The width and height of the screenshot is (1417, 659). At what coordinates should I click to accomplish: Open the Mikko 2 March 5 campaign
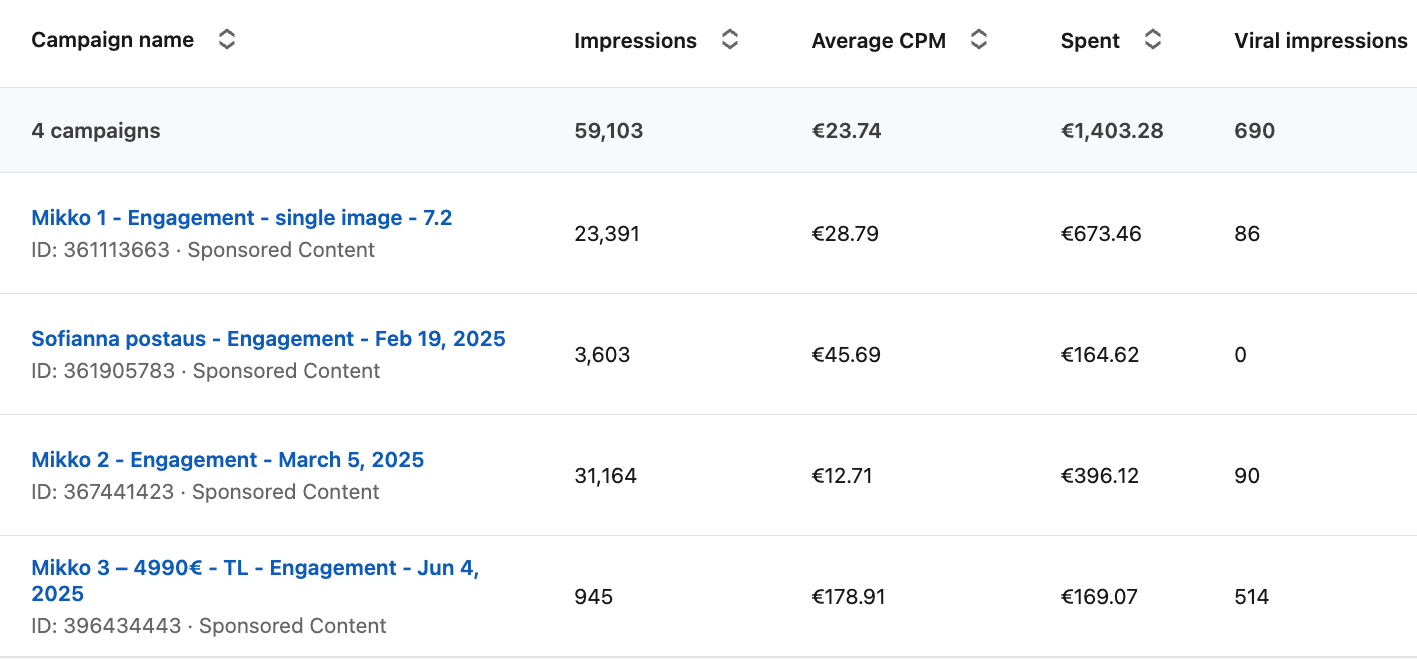(x=227, y=460)
